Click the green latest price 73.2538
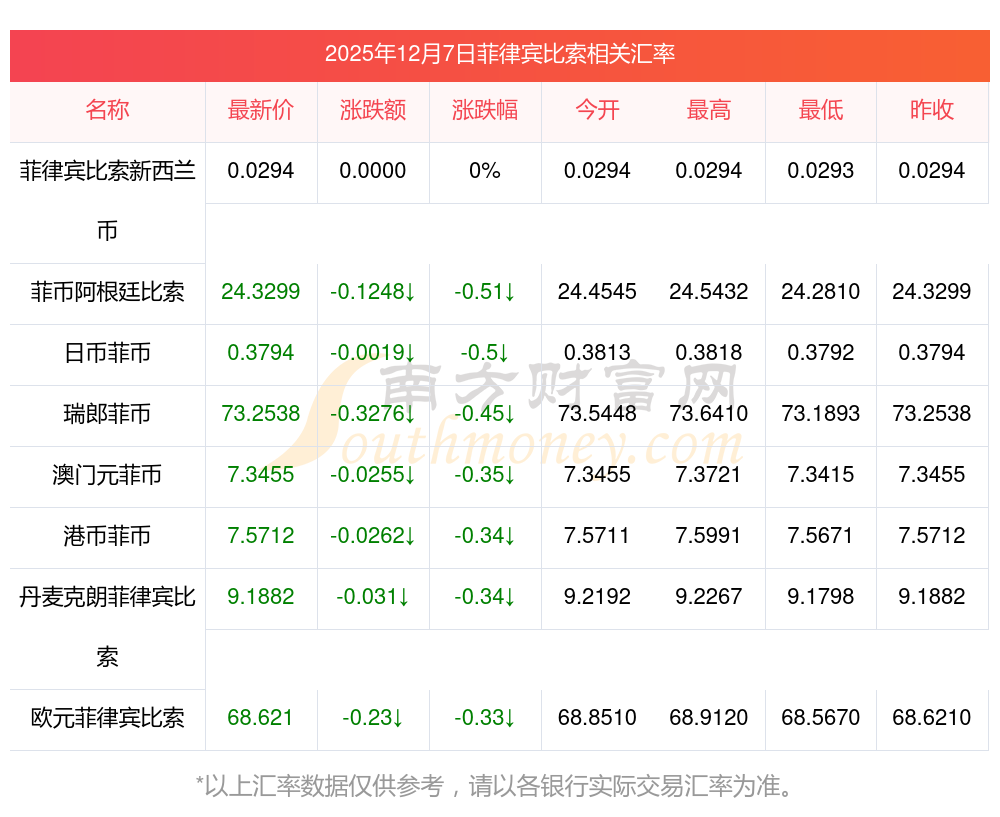The width and height of the screenshot is (1000, 817). click(260, 413)
